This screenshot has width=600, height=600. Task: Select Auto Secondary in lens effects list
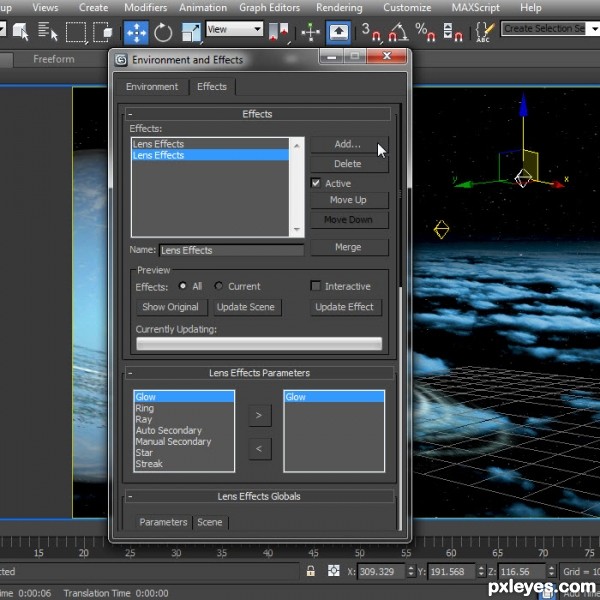[x=184, y=430]
